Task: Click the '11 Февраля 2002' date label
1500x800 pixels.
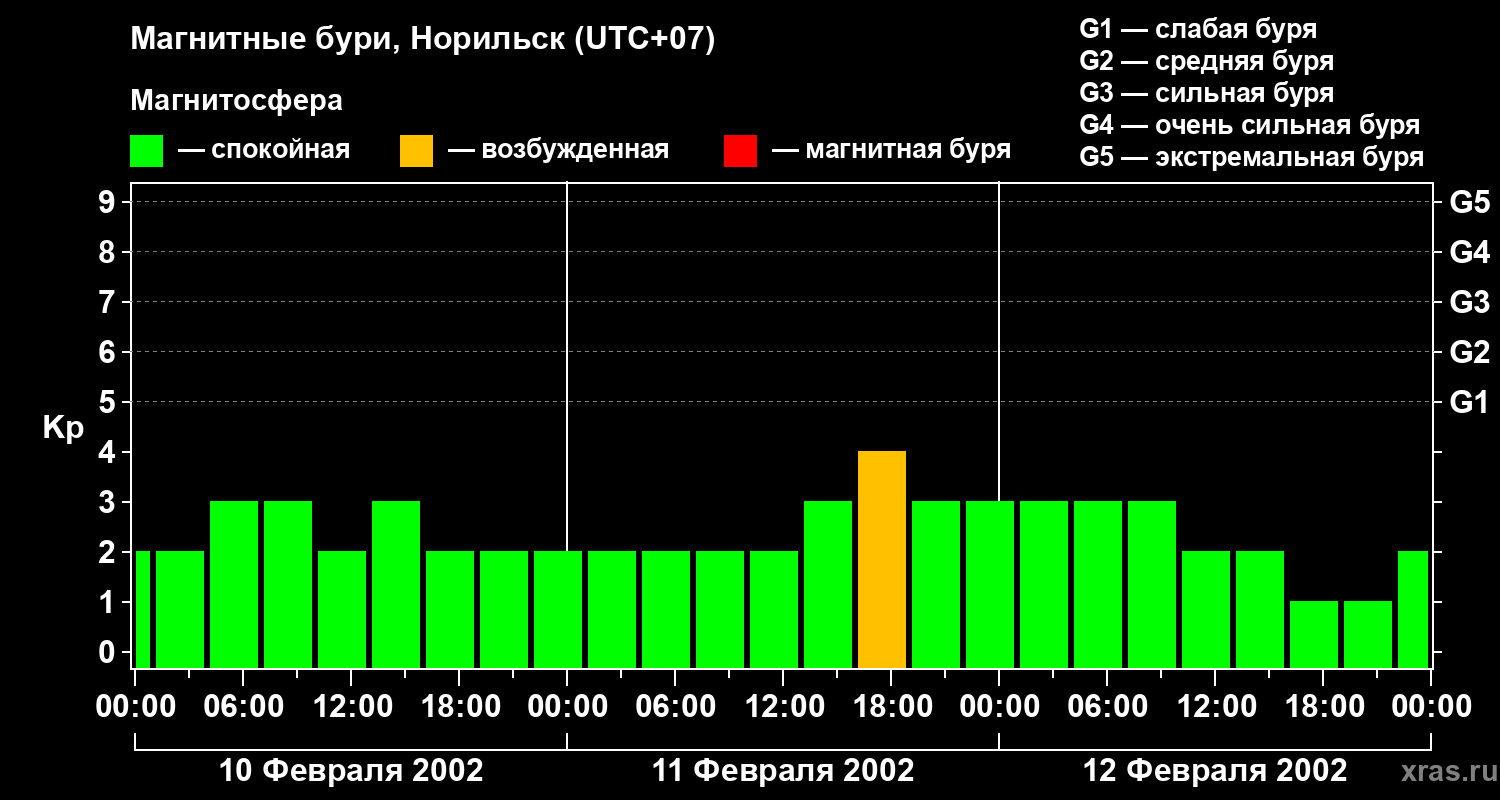Action: click(x=783, y=771)
